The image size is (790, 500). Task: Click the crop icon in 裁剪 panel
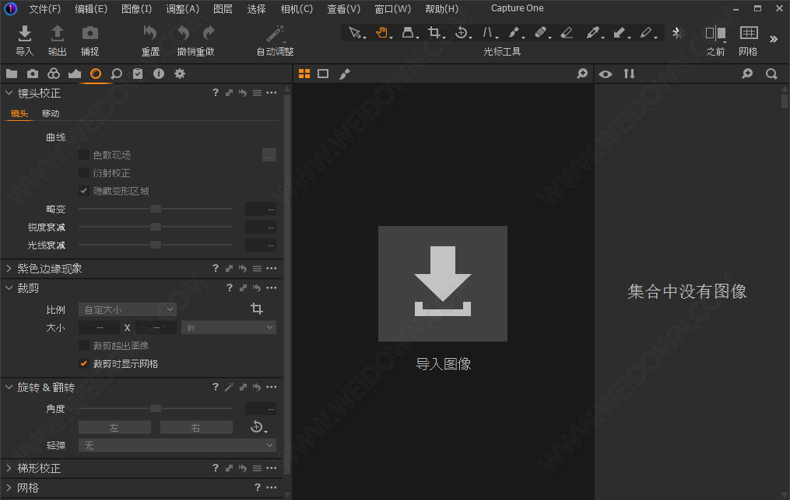point(256,308)
